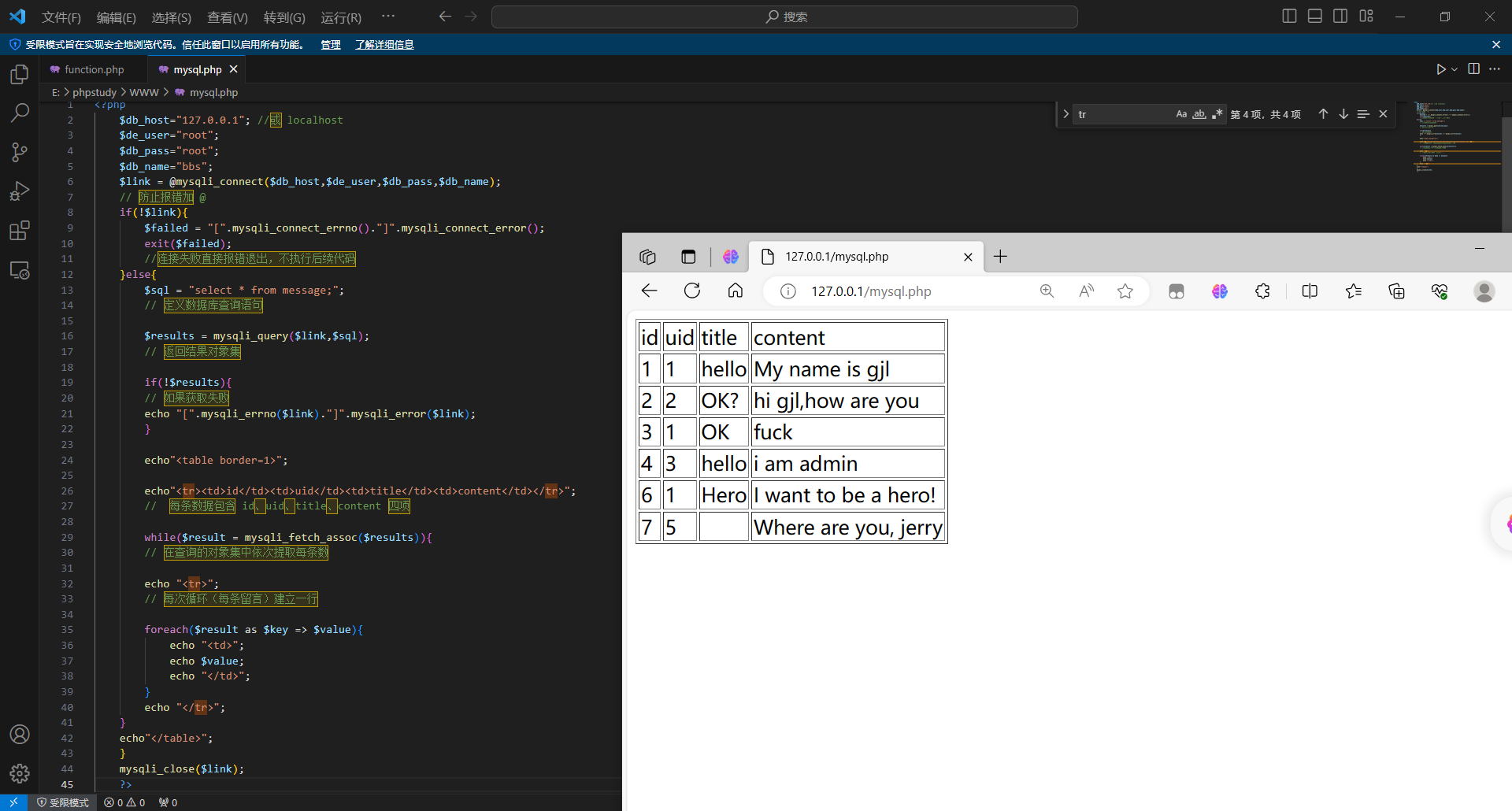Open the 编辑(E) menu

pyautogui.click(x=117, y=17)
